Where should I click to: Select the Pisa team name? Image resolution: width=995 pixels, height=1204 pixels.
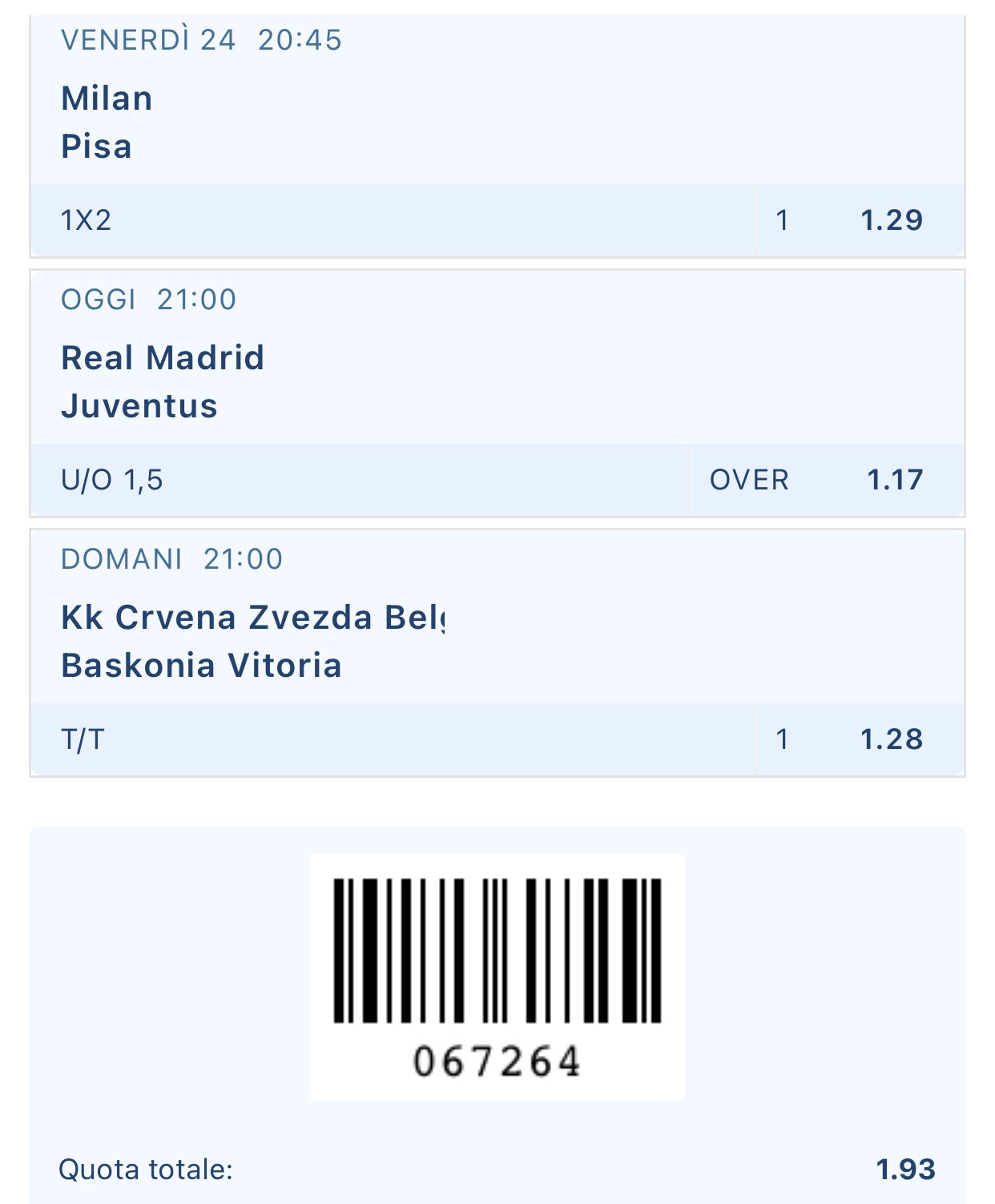pos(96,147)
